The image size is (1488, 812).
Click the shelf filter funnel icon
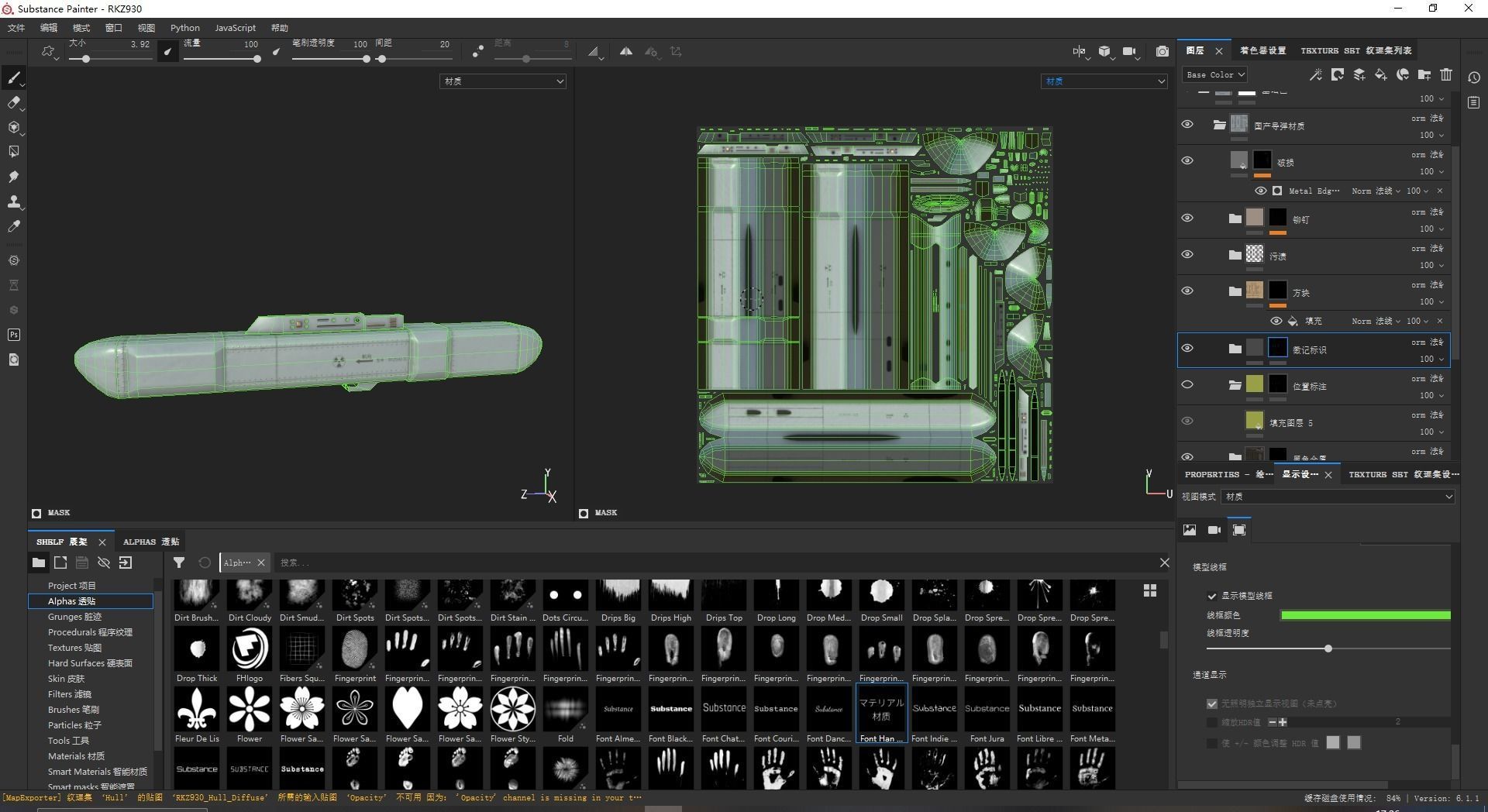click(179, 563)
